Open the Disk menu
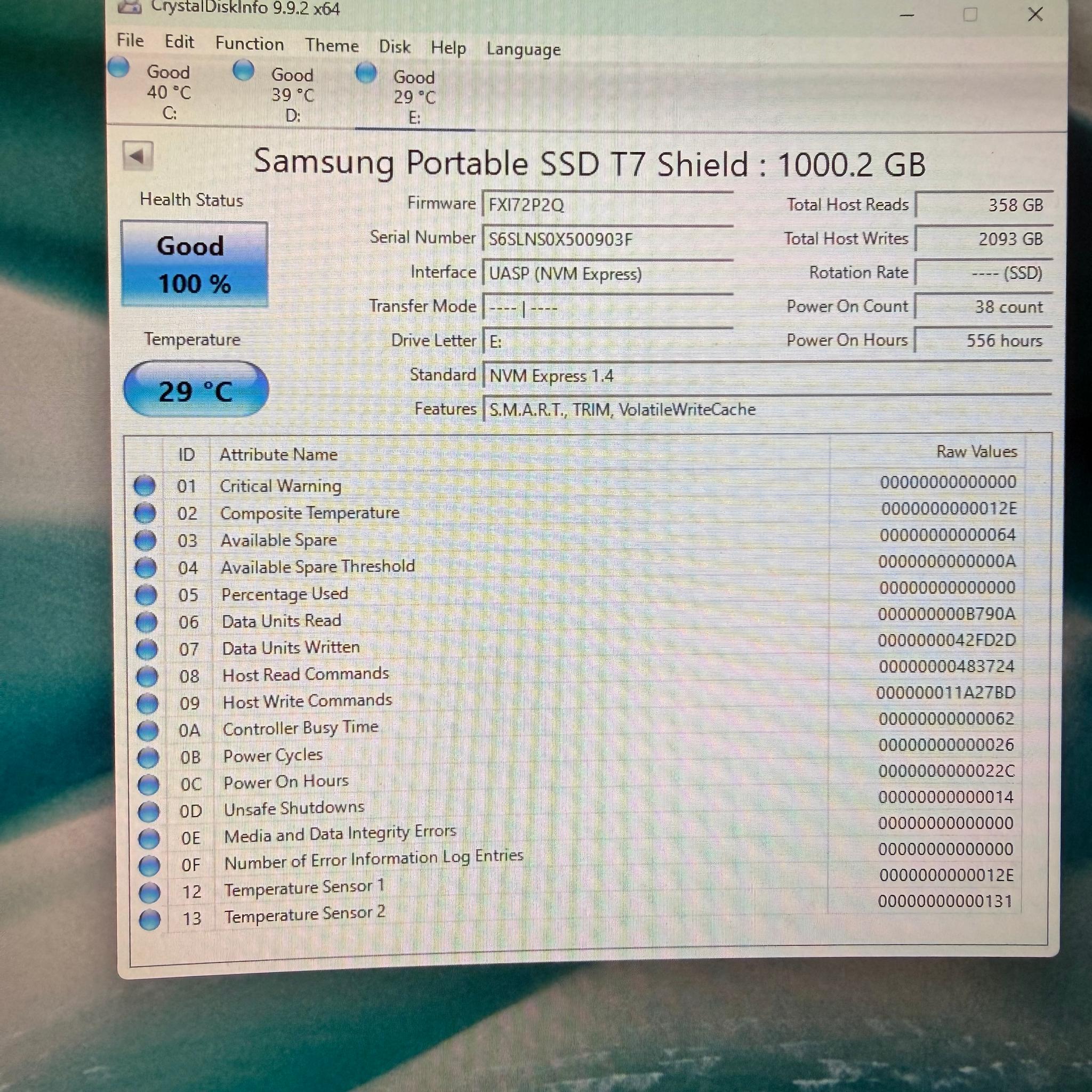The width and height of the screenshot is (1092, 1092). (394, 47)
